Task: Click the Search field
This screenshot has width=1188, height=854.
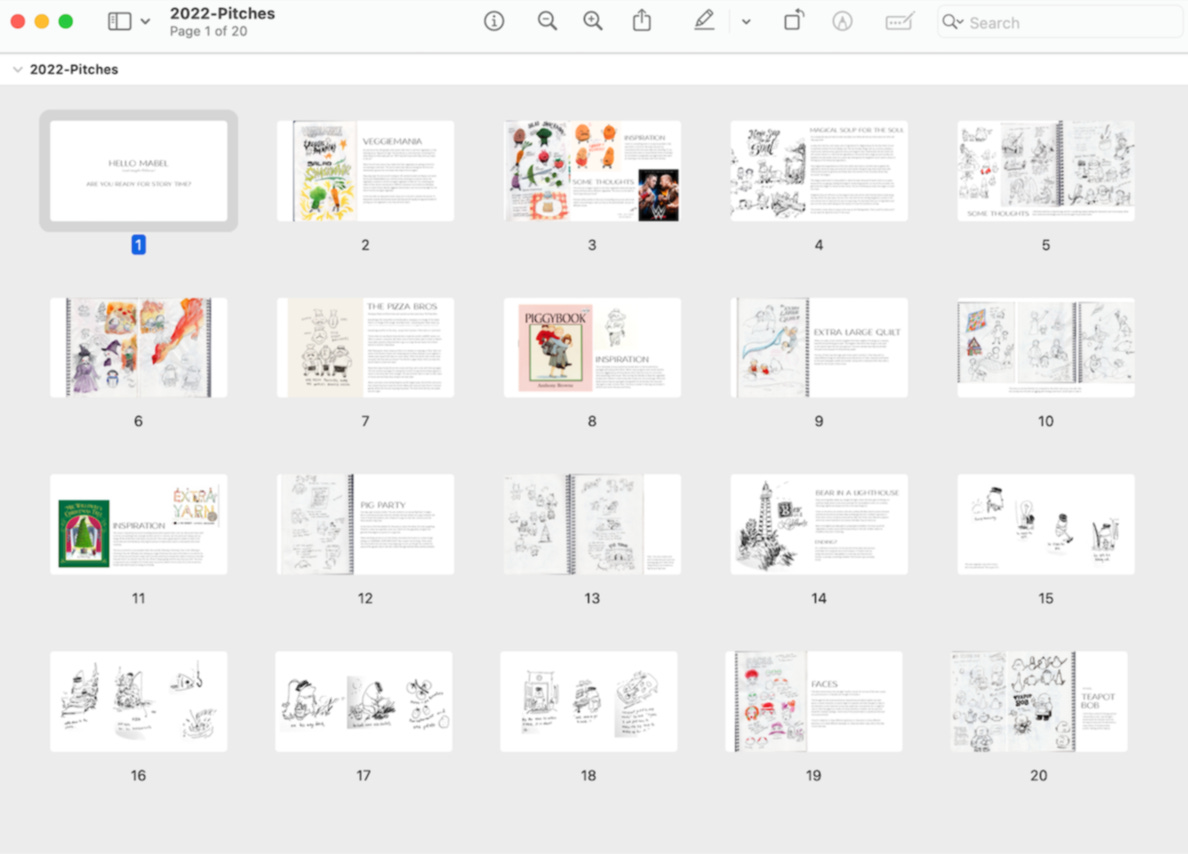Action: point(1059,23)
